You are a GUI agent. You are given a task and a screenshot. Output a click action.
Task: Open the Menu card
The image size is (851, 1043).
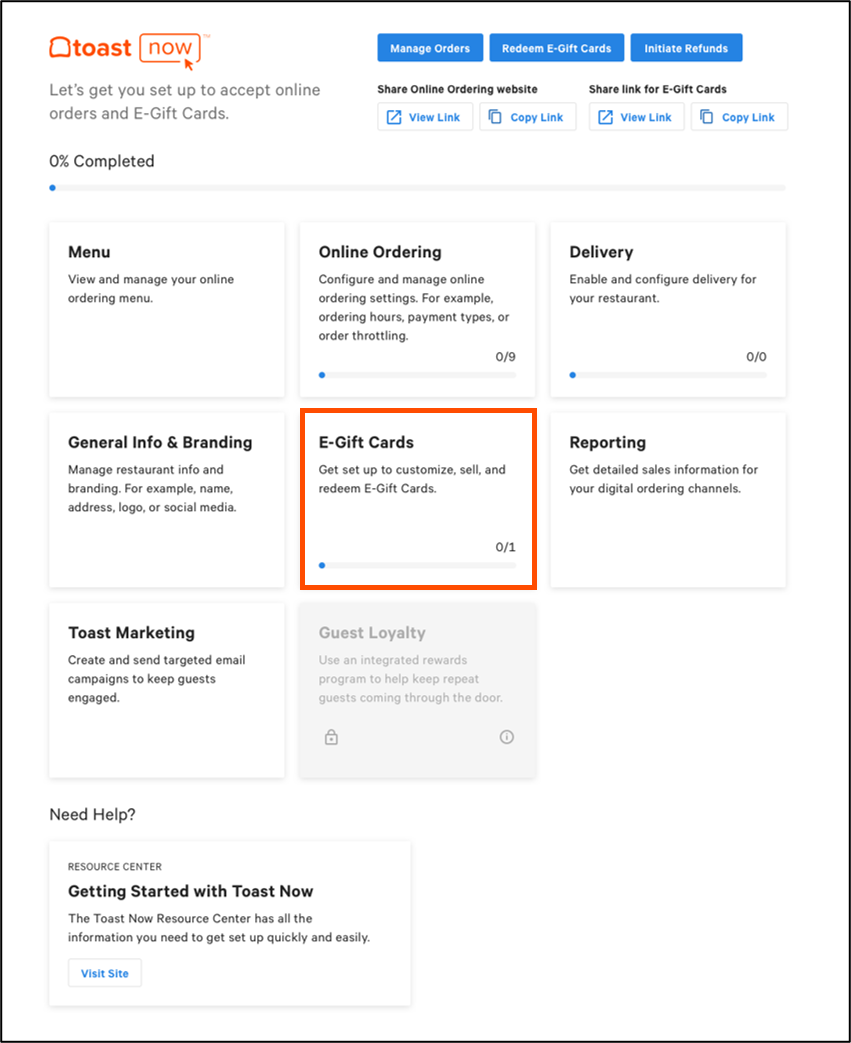click(x=167, y=310)
